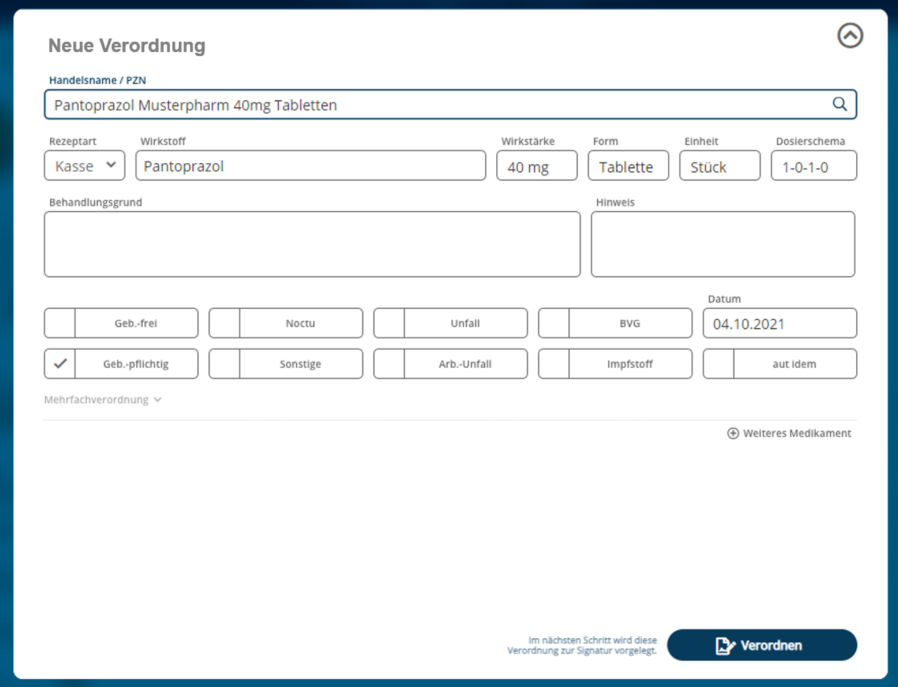The height and width of the screenshot is (687, 898).
Task: Click into the Behandlungsgrund text area
Action: coord(312,244)
